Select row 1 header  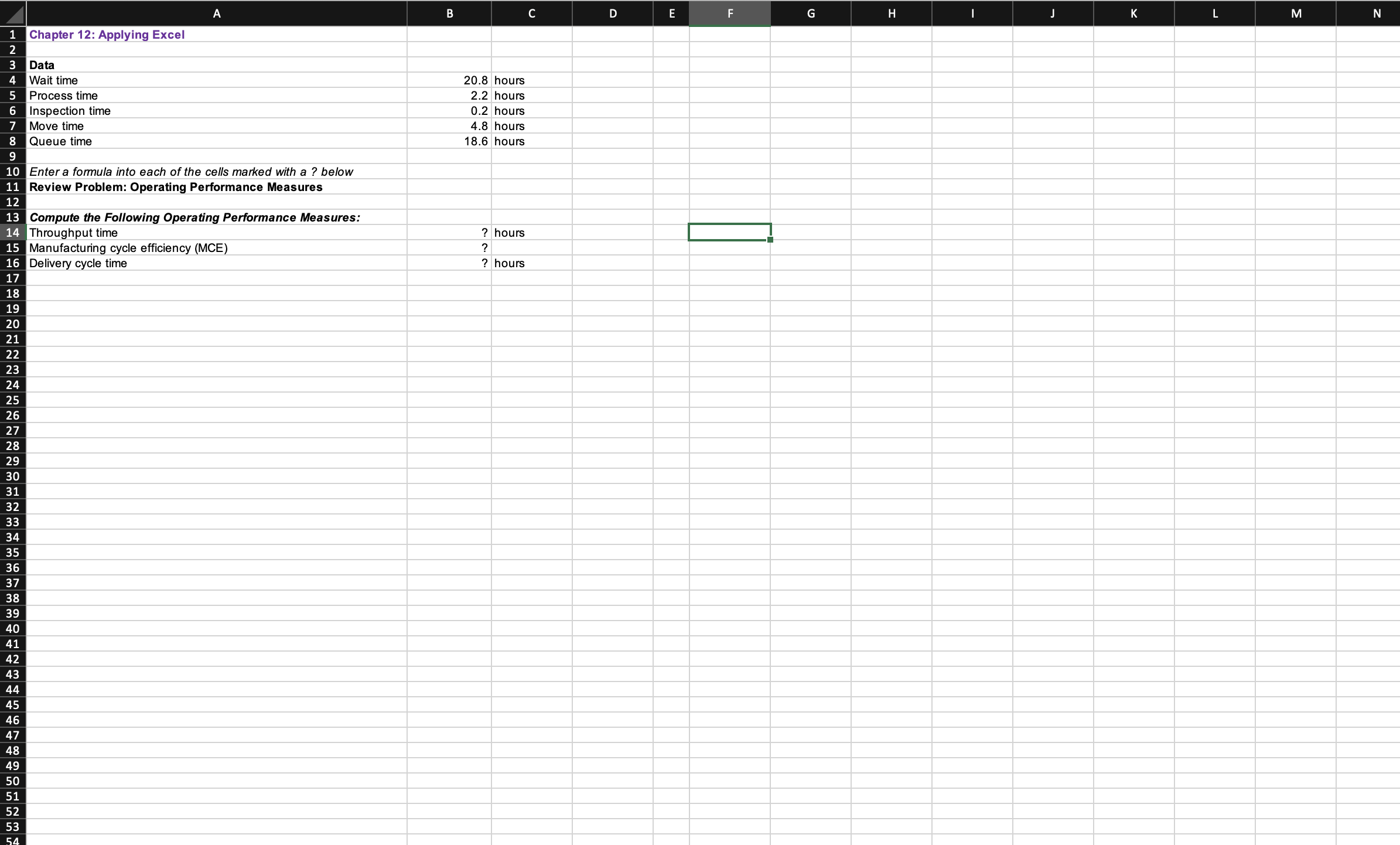pyautogui.click(x=13, y=35)
